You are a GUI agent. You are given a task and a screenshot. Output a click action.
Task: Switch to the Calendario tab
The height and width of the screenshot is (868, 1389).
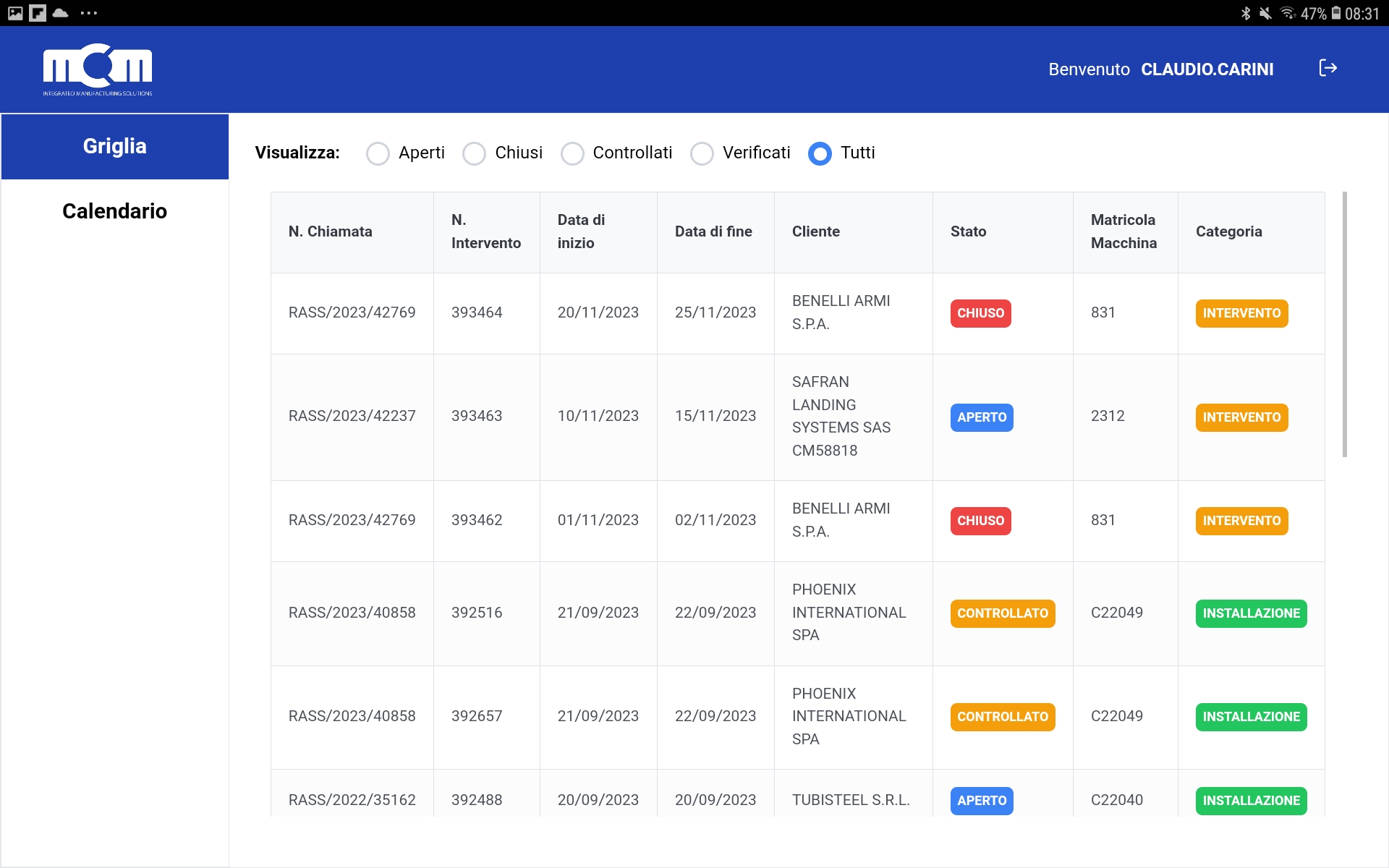click(x=115, y=211)
